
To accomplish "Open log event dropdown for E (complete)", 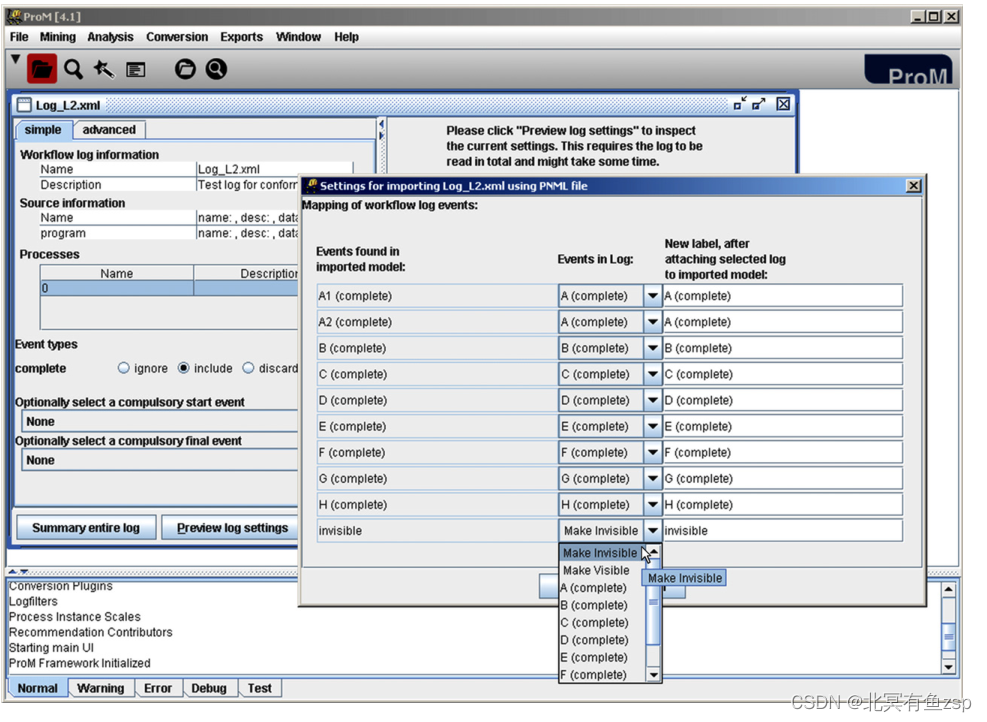I will coord(652,427).
